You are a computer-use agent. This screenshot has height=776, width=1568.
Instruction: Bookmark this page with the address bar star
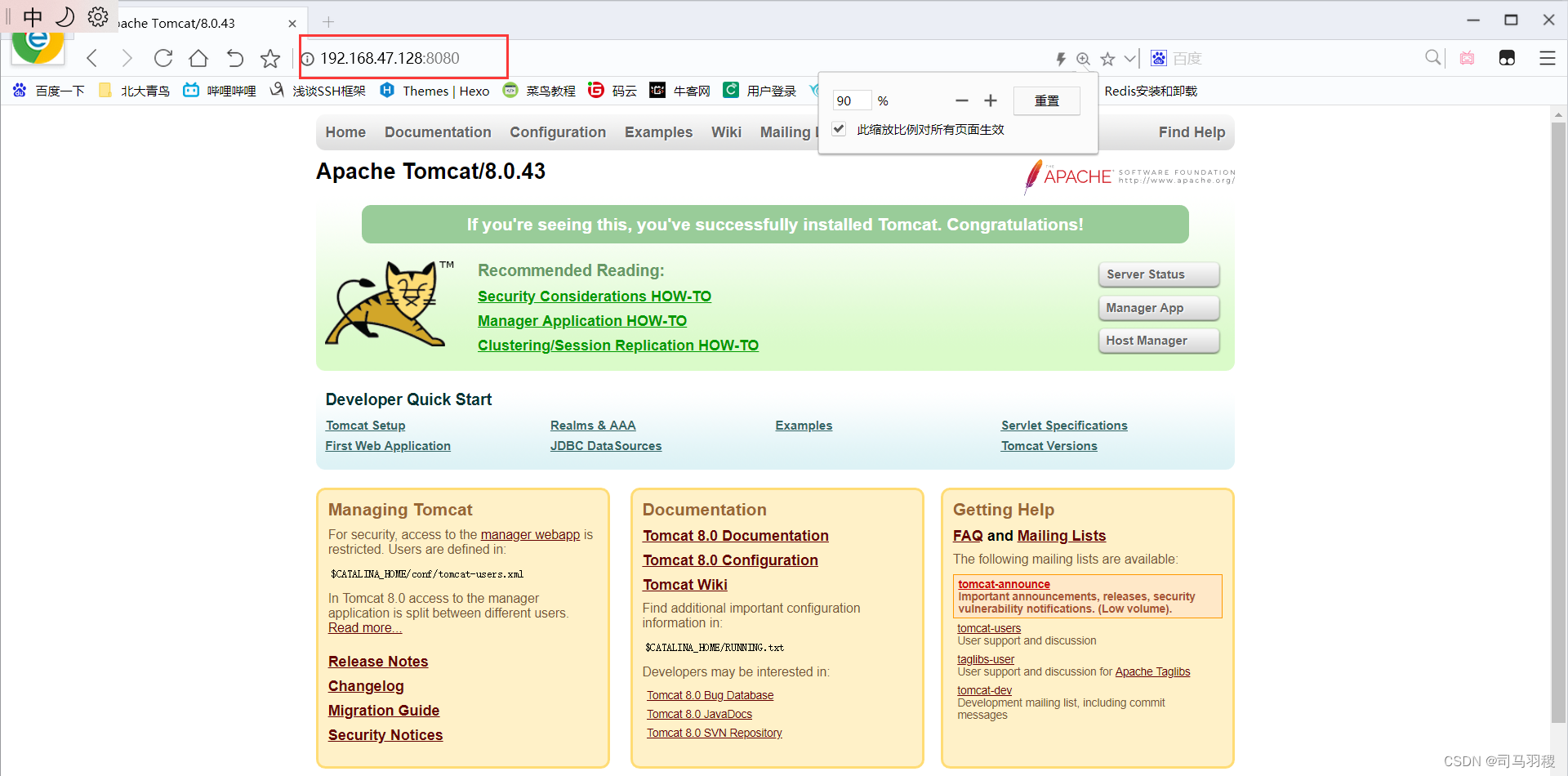(x=1107, y=59)
